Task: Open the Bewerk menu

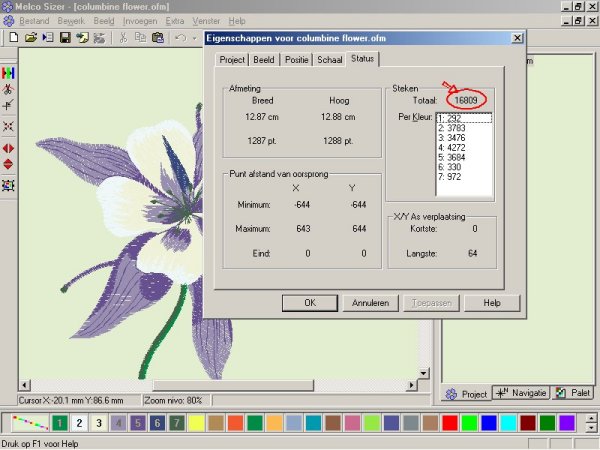Action: 71,21
